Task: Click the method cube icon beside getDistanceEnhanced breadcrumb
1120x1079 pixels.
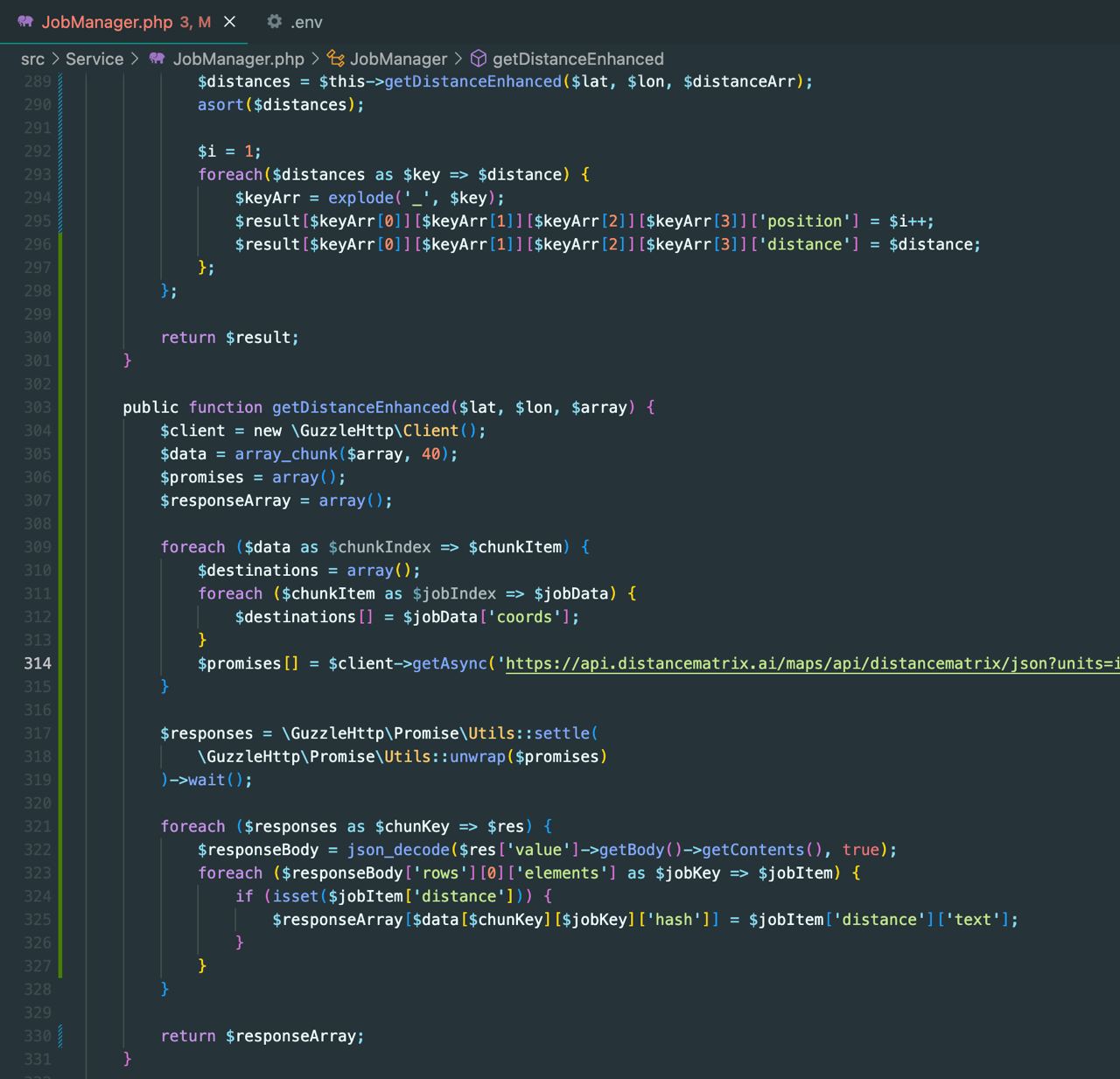Action: (x=479, y=59)
